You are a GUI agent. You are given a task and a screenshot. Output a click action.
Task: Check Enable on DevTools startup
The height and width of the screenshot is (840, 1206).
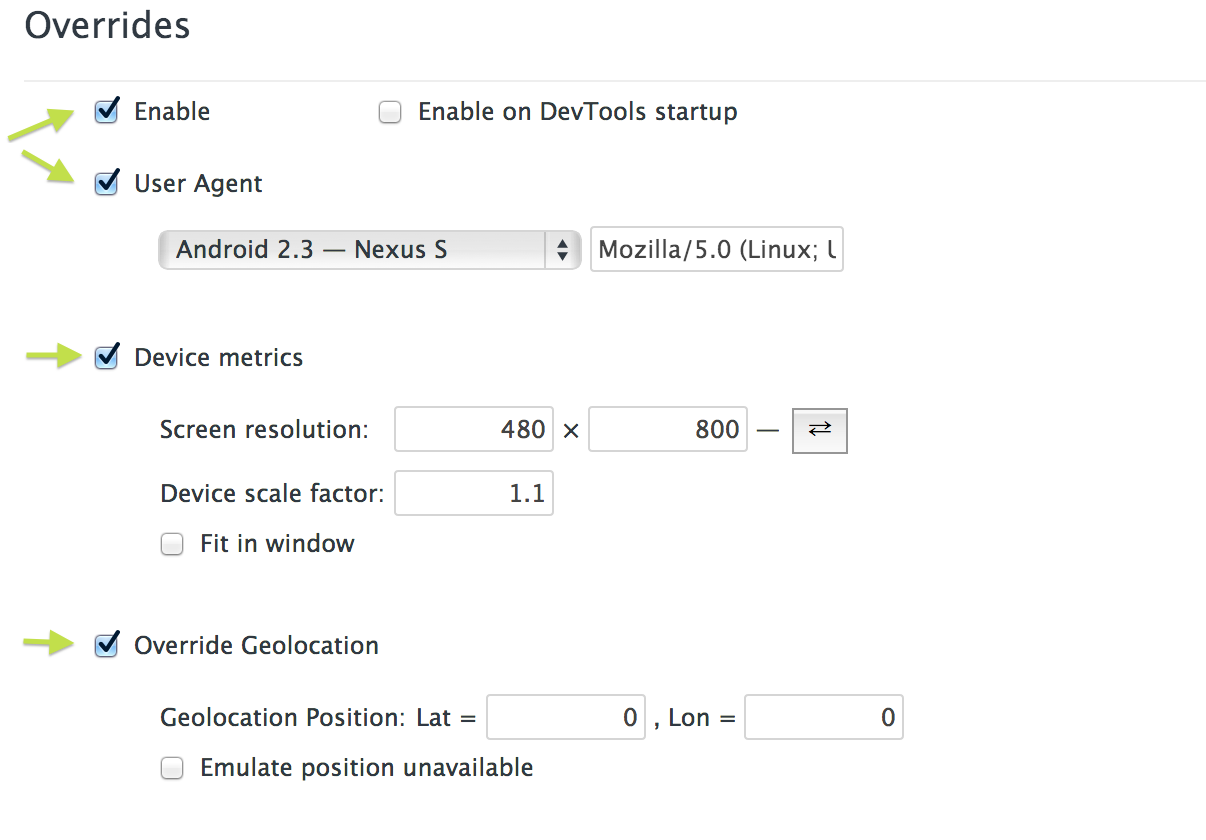[x=390, y=112]
